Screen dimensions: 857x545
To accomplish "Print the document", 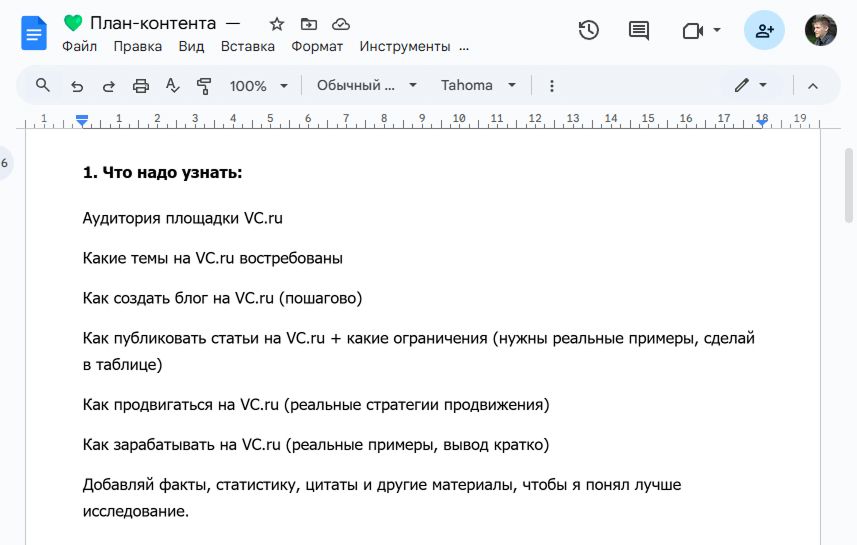I will 141,86.
